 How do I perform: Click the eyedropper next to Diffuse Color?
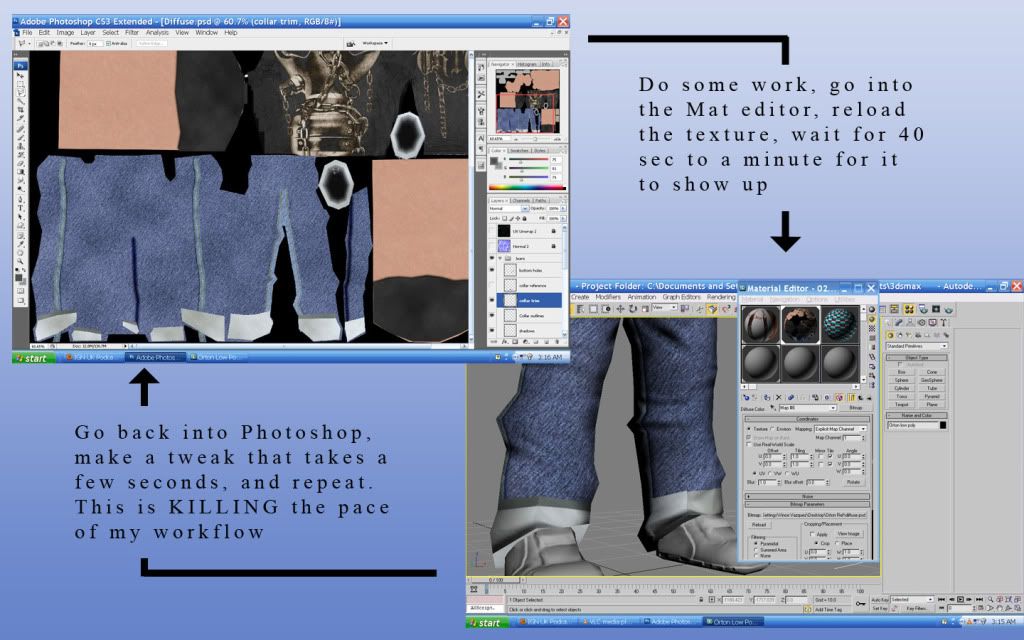pyautogui.click(x=772, y=408)
